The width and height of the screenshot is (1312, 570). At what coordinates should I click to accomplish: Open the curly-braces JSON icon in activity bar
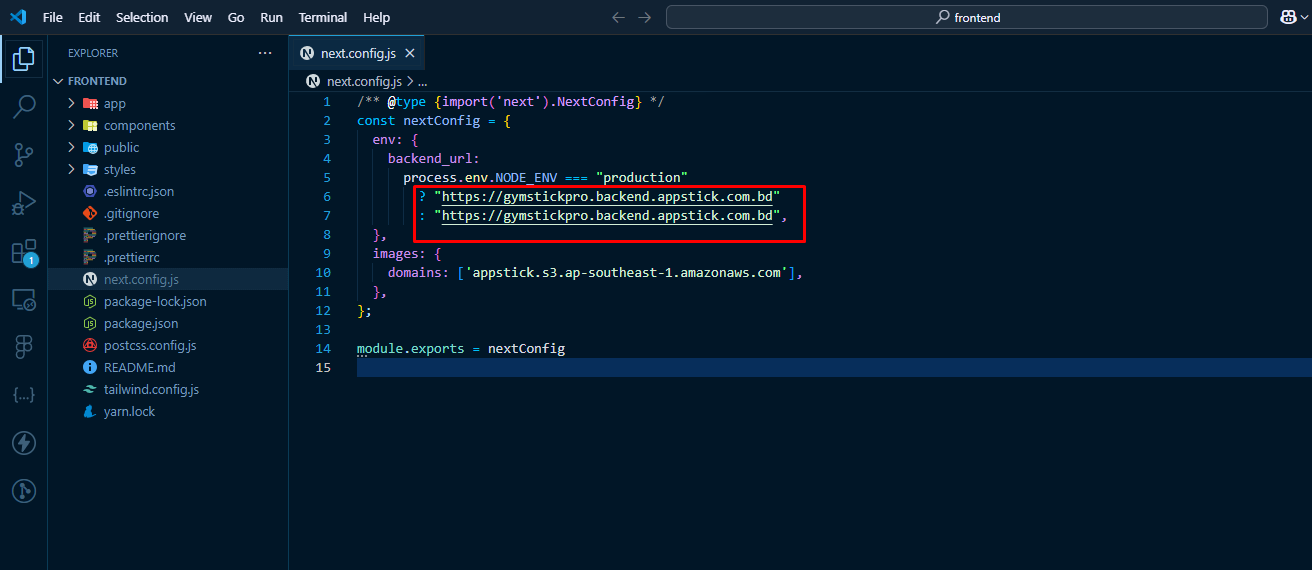tap(24, 395)
